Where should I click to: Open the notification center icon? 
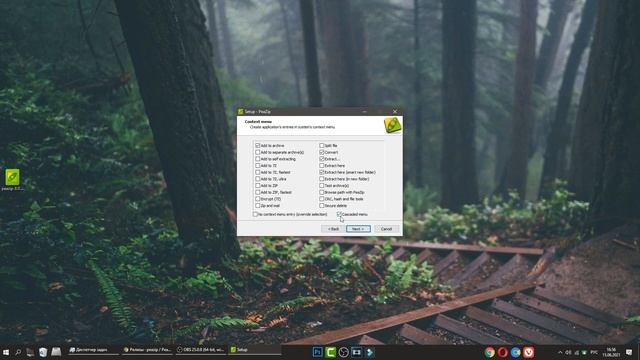coord(629,352)
